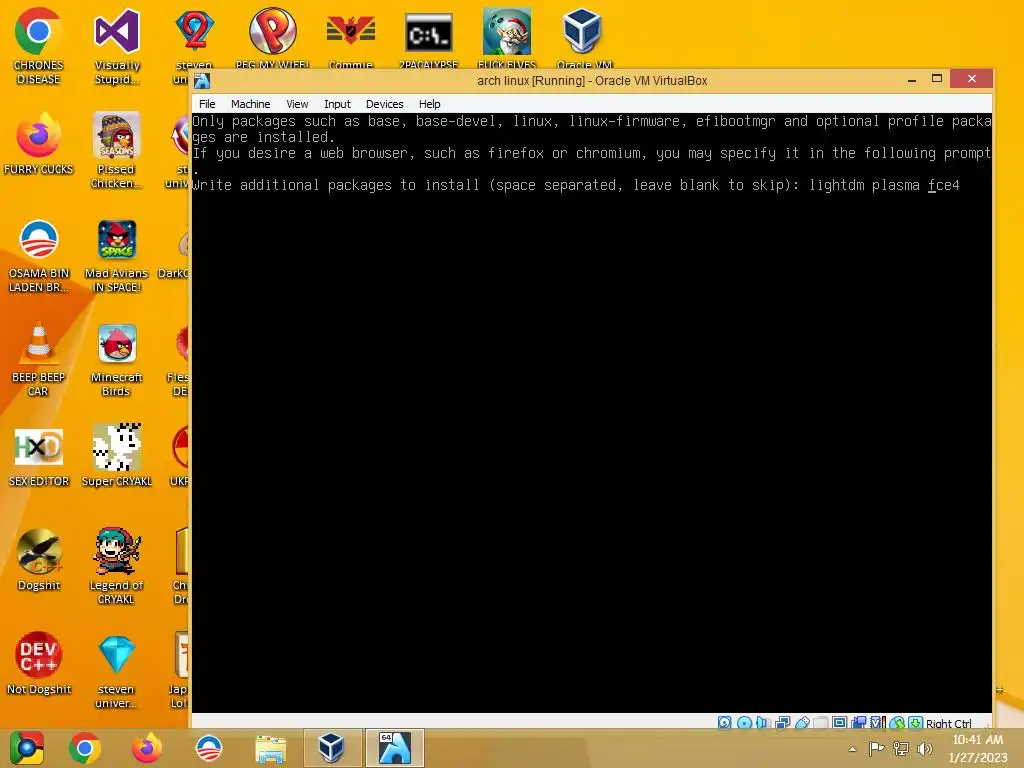This screenshot has height=768, width=1024.
Task: Select the Legend of CRYAKL desktop icon
Action: tap(116, 566)
